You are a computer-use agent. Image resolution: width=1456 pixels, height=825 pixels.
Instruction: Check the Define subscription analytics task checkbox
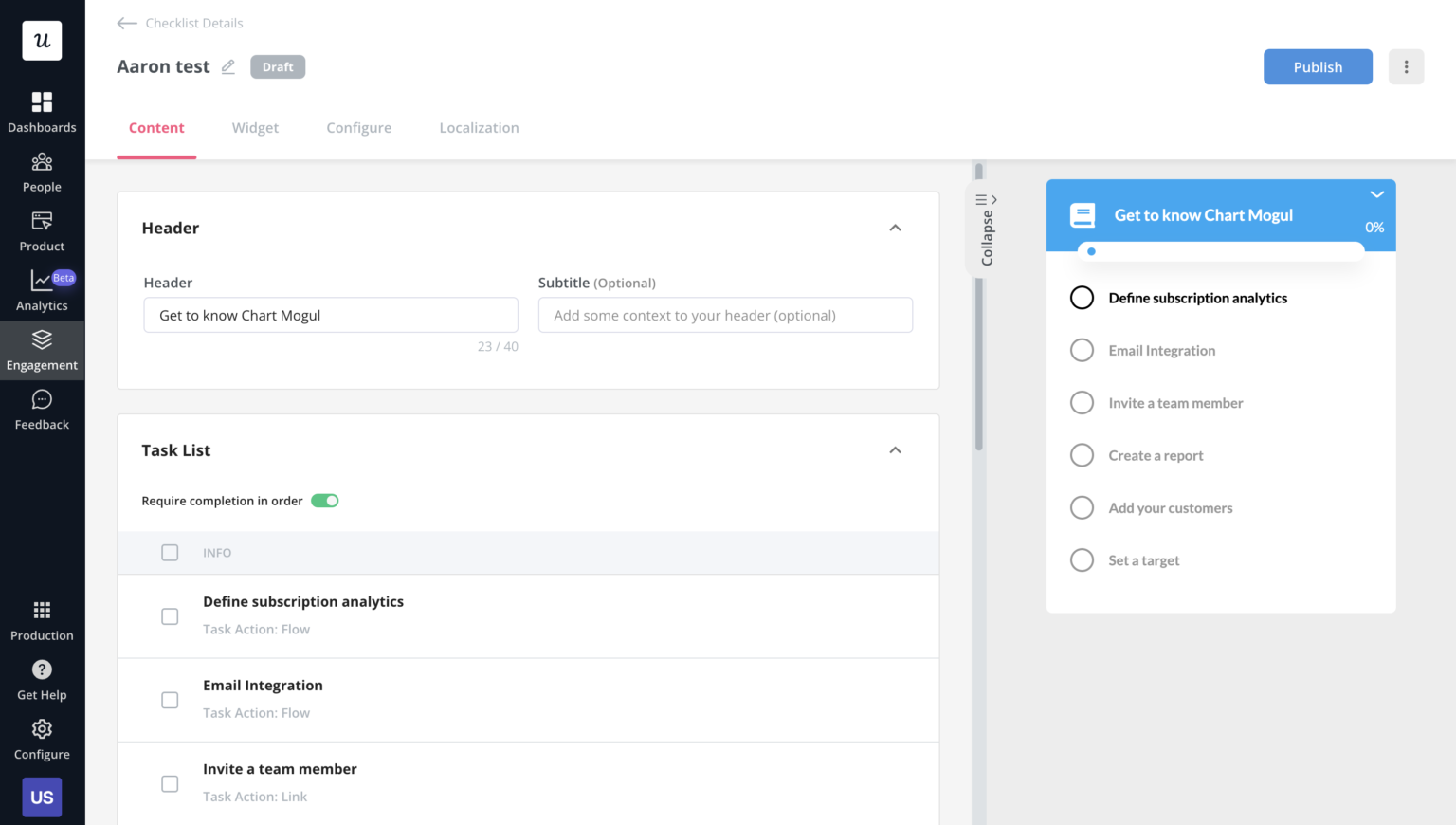click(170, 615)
